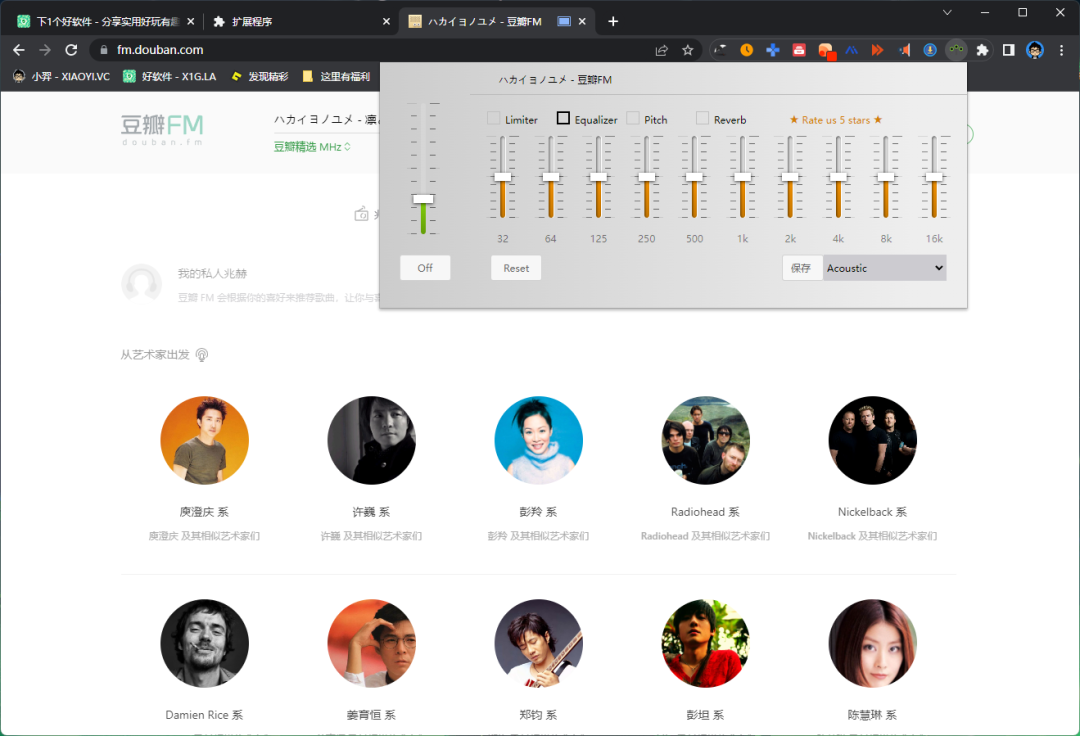1080x736 pixels.
Task: Click the podcast icon beside 从艺术家出发
Action: (x=202, y=355)
